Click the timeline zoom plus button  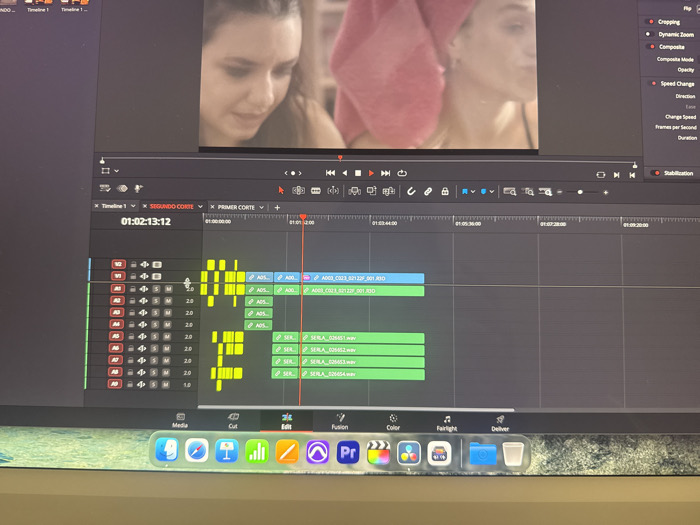tap(605, 192)
